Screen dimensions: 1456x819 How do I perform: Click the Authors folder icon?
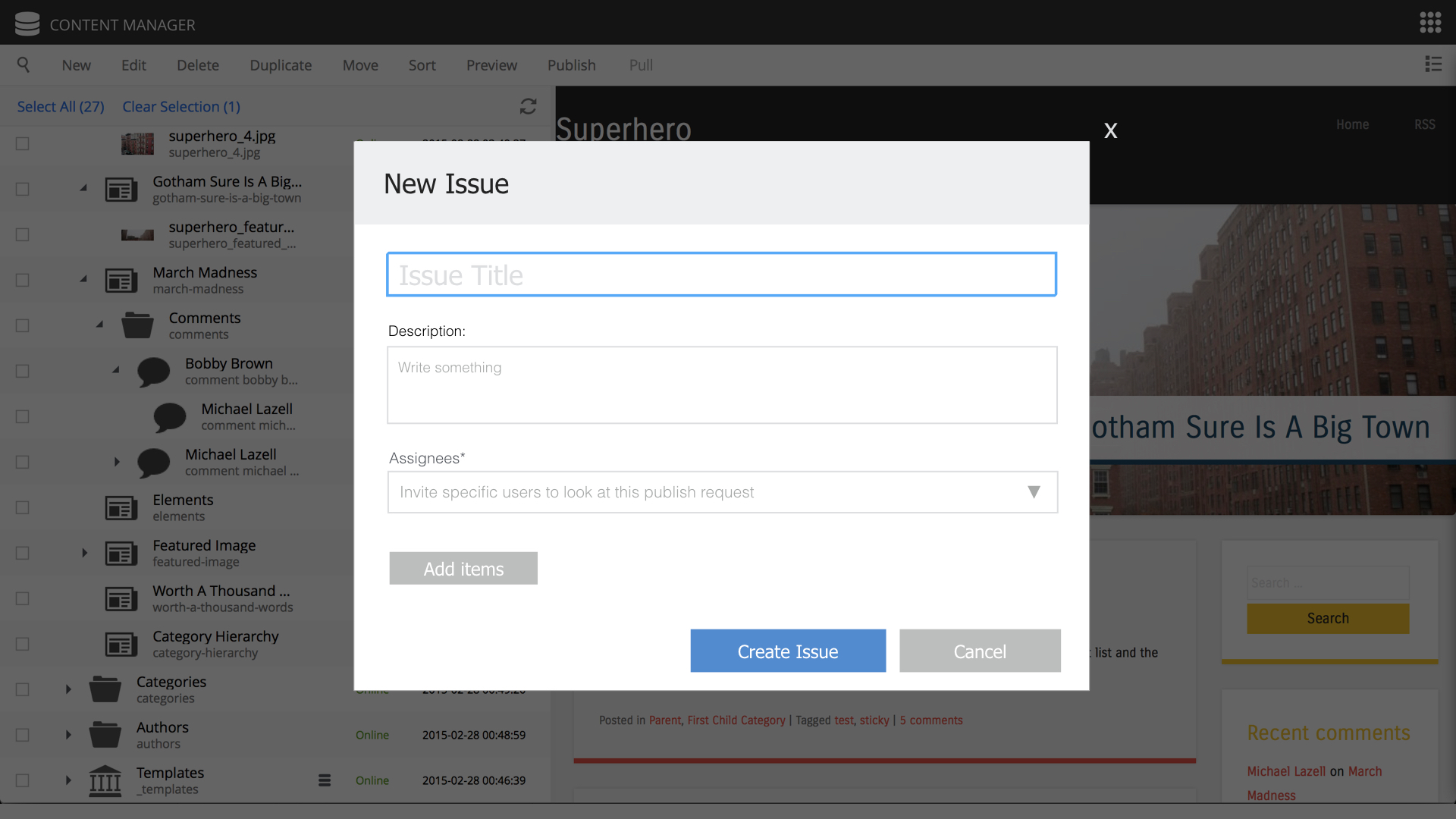tap(105, 735)
